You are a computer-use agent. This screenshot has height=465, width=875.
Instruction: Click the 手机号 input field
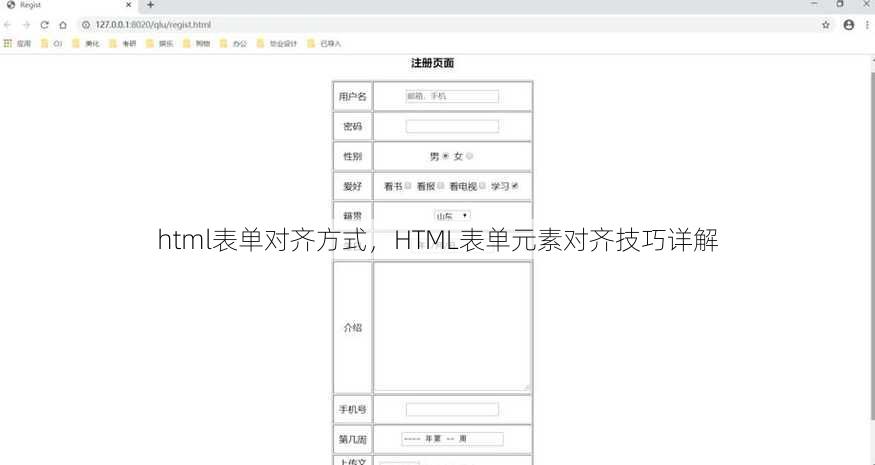(452, 410)
